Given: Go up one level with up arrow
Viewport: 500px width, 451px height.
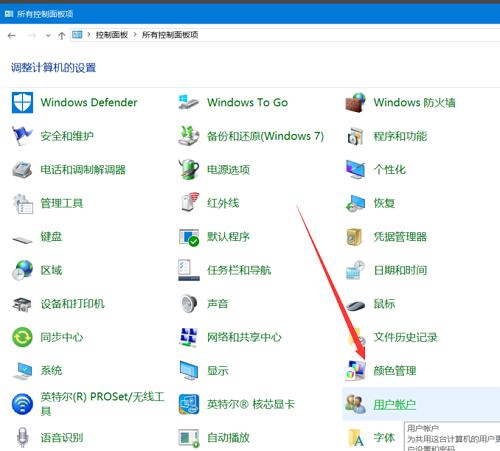Looking at the screenshot, I should click(x=62, y=35).
